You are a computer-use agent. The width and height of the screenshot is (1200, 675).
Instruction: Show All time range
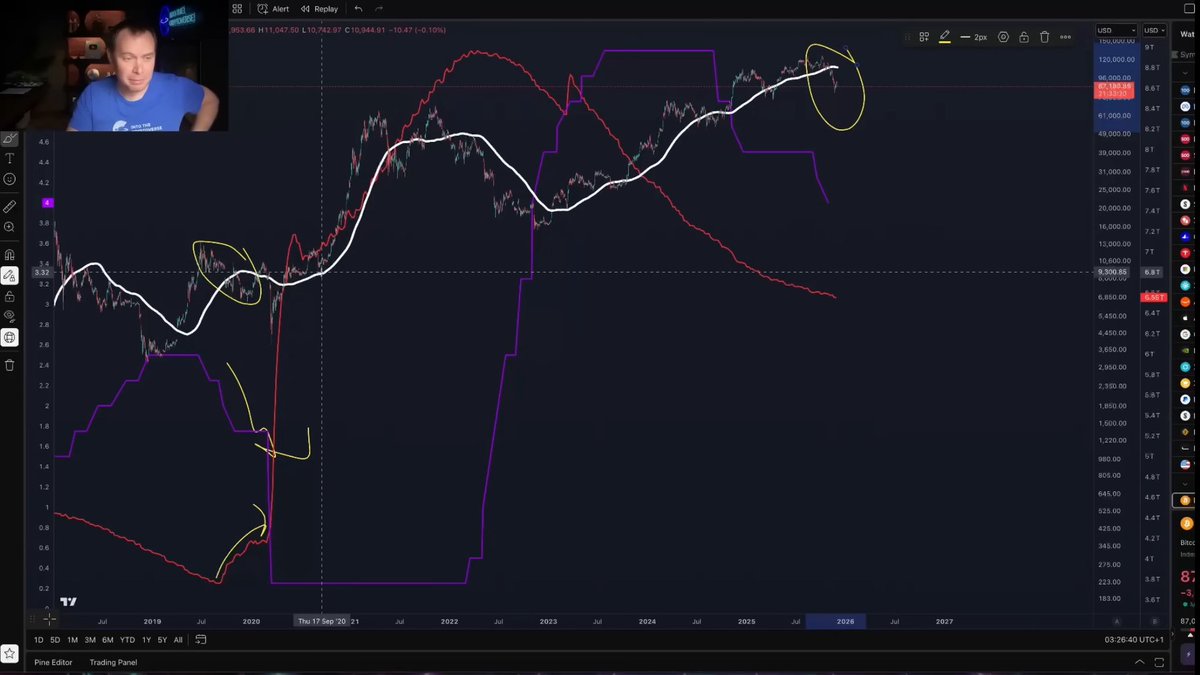178,640
